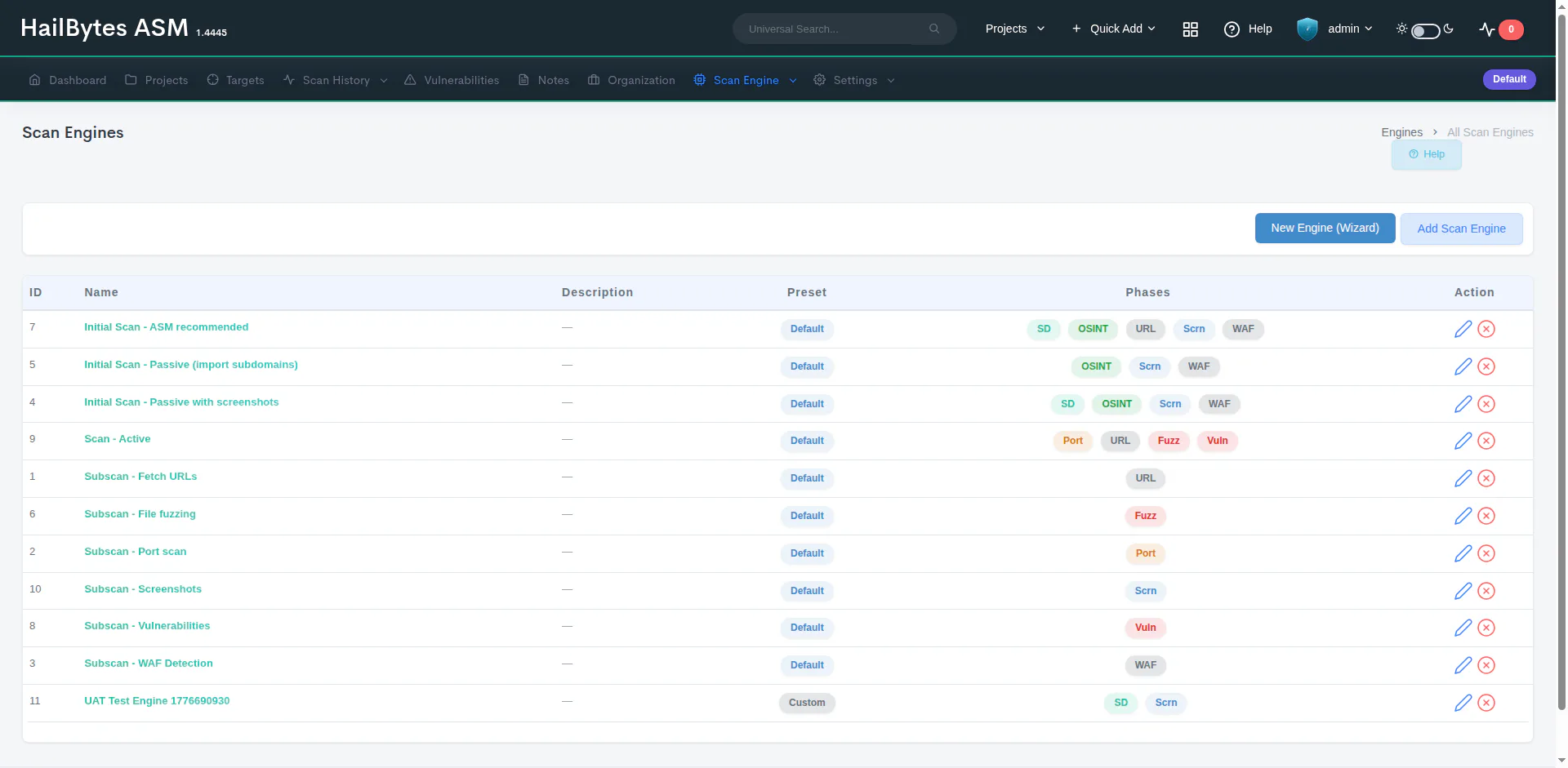Click the Add Scan Engine button
This screenshot has width=1568, height=768.
[1461, 229]
